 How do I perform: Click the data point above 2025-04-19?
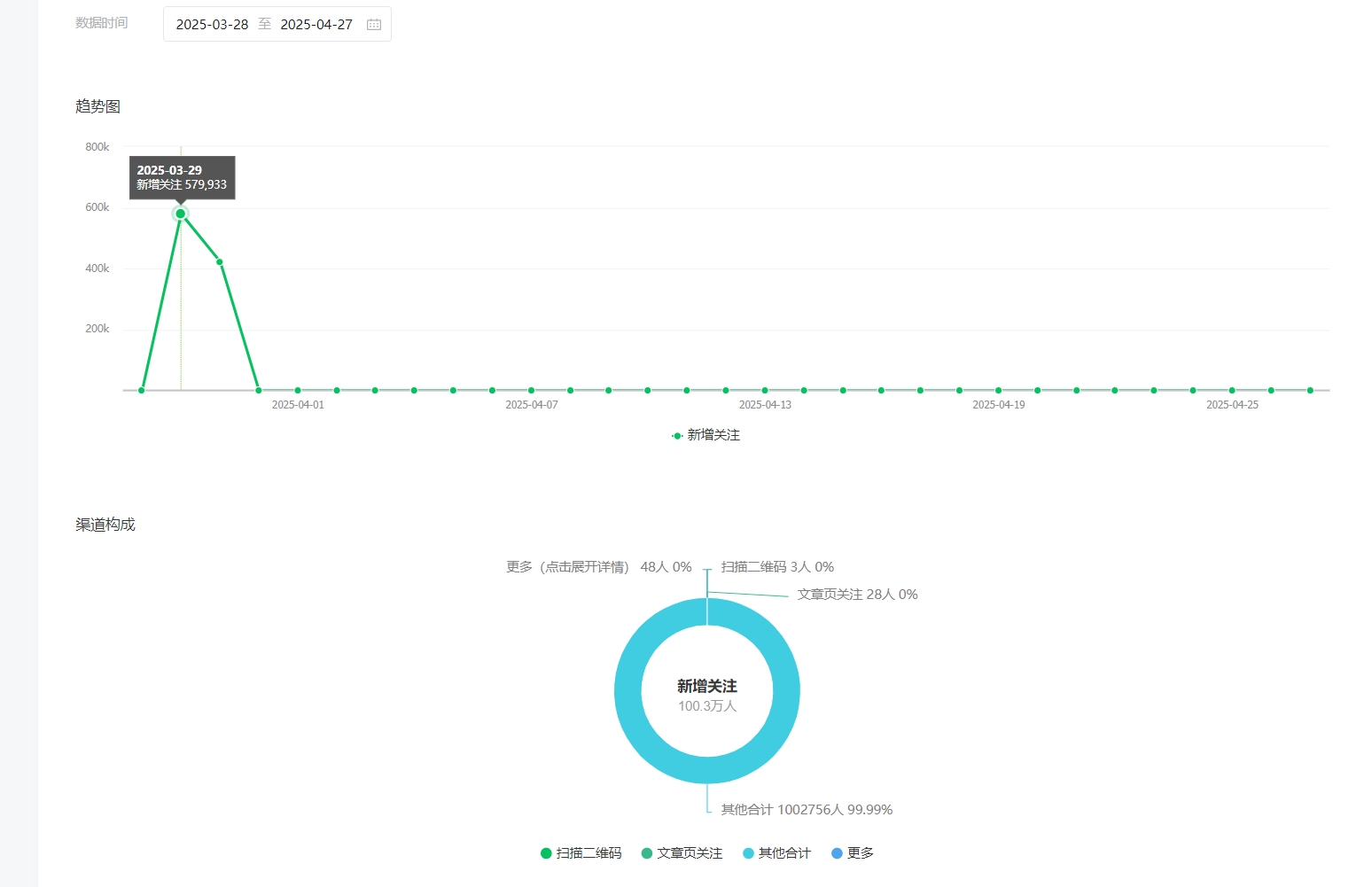tap(999, 390)
